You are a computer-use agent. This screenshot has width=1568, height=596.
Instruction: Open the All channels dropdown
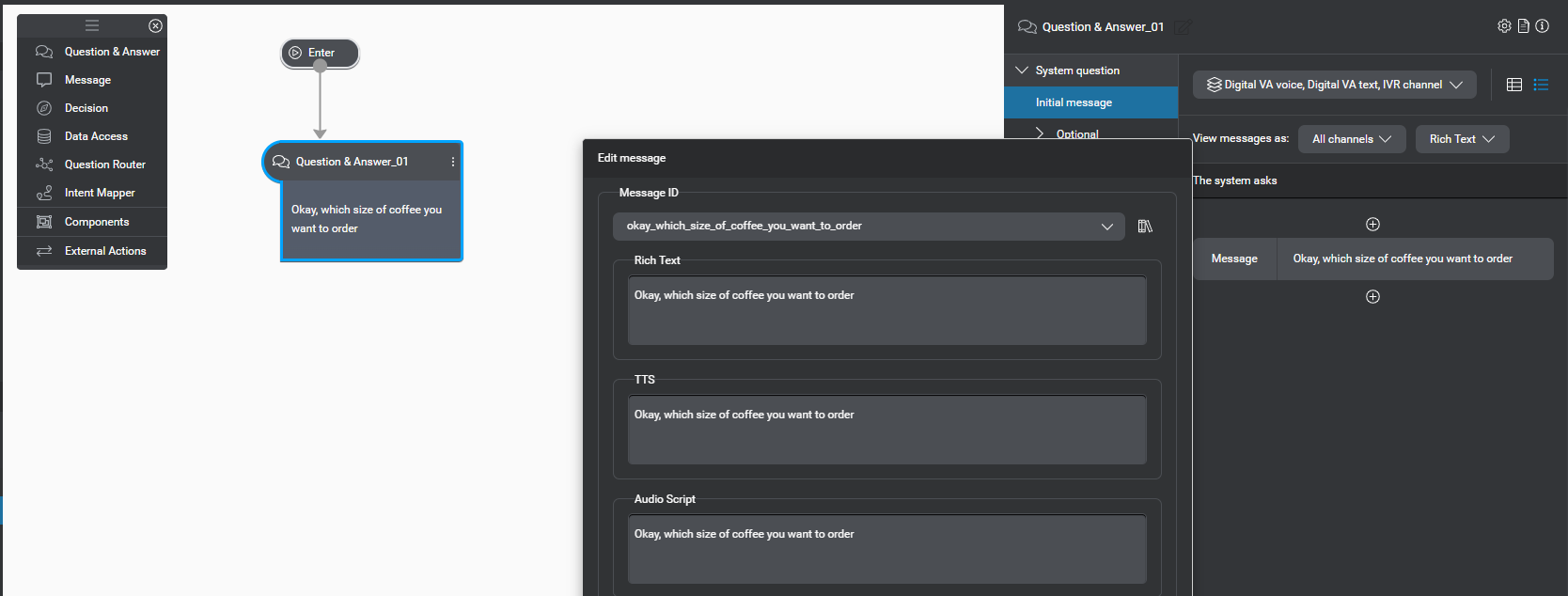[1351, 139]
